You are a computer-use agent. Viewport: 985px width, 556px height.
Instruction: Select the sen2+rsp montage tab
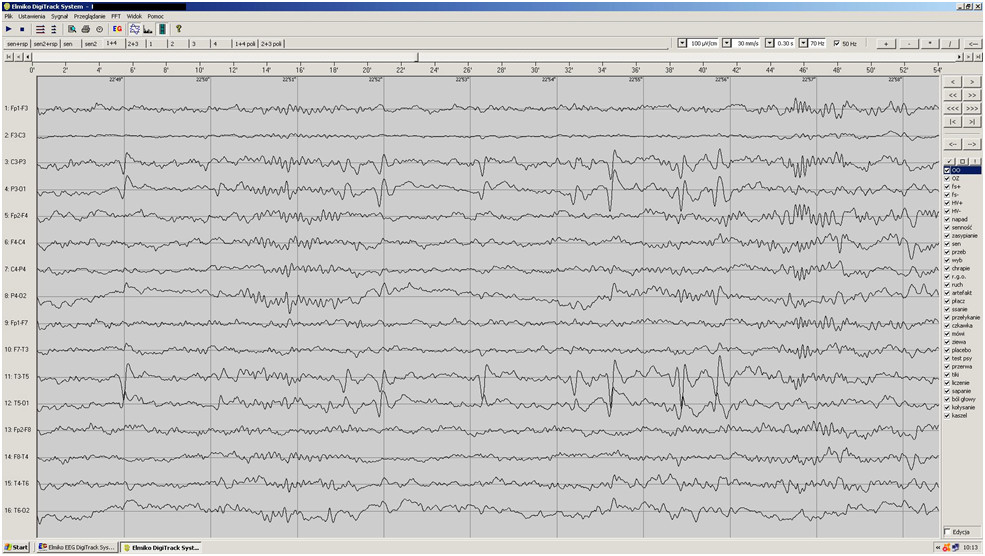[45, 44]
